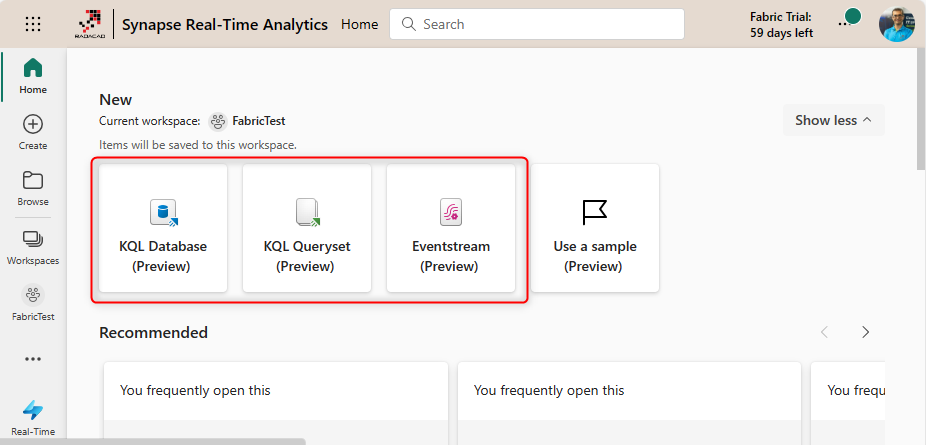
Task: Create a new KQL Database (Preview)
Action: pyautogui.click(x=163, y=228)
